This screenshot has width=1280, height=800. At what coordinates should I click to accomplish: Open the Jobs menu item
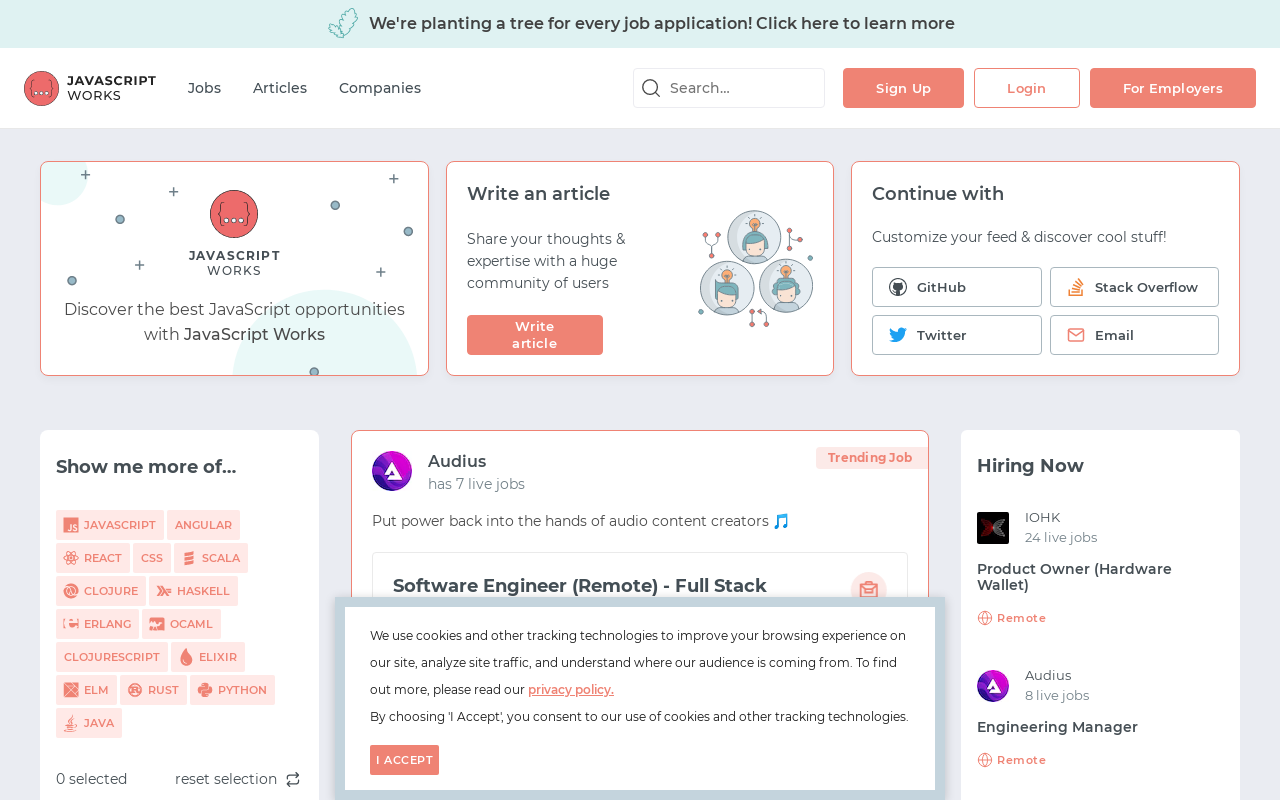(204, 88)
